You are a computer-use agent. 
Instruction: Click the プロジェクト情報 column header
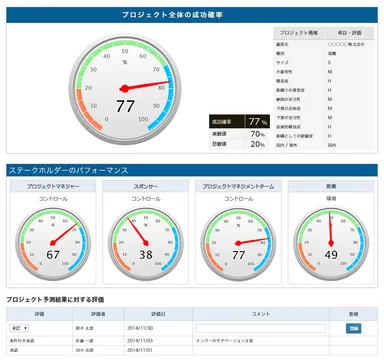299,33
